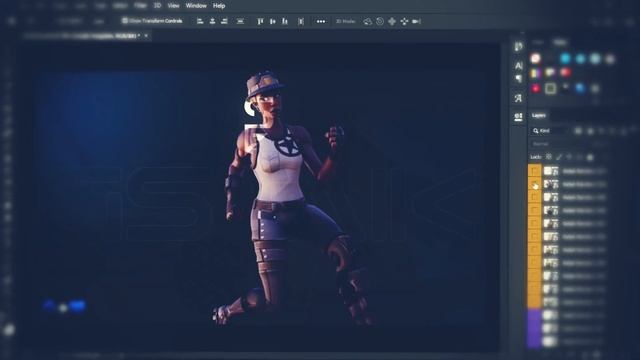Image resolution: width=640 pixels, height=360 pixels.
Task: Click the Align right edges icon
Action: [x=224, y=21]
